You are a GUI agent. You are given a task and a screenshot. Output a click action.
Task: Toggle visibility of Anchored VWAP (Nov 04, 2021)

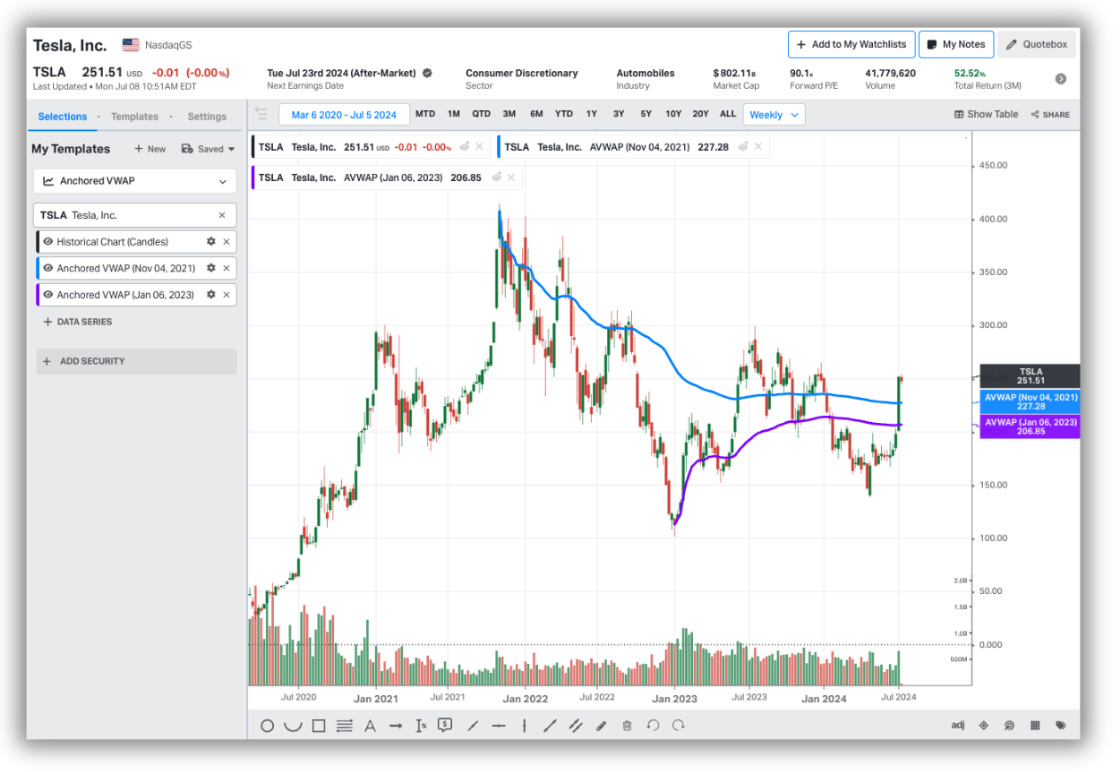[48, 269]
